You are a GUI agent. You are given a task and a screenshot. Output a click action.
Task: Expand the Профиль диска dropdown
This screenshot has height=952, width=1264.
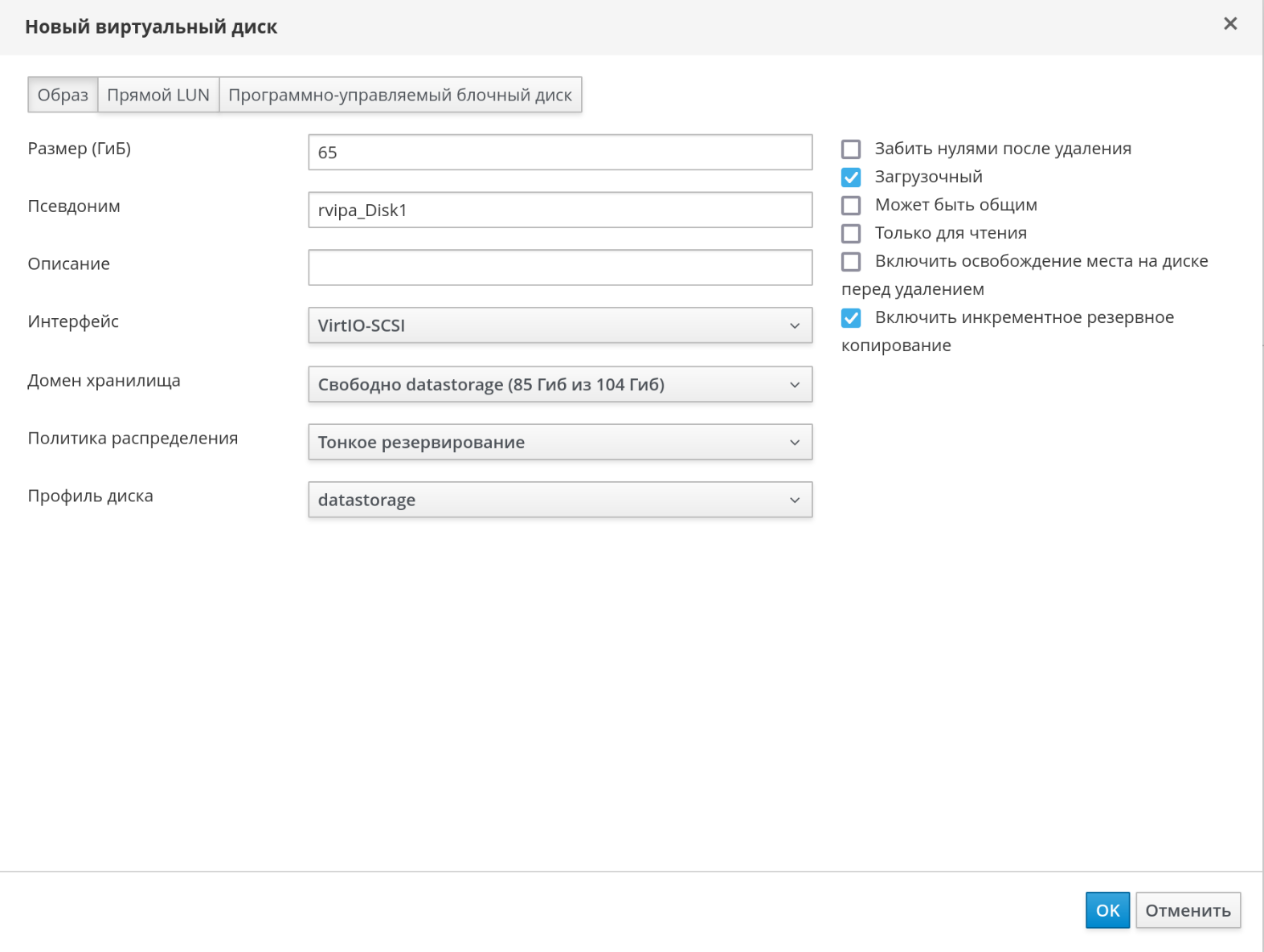coord(559,500)
